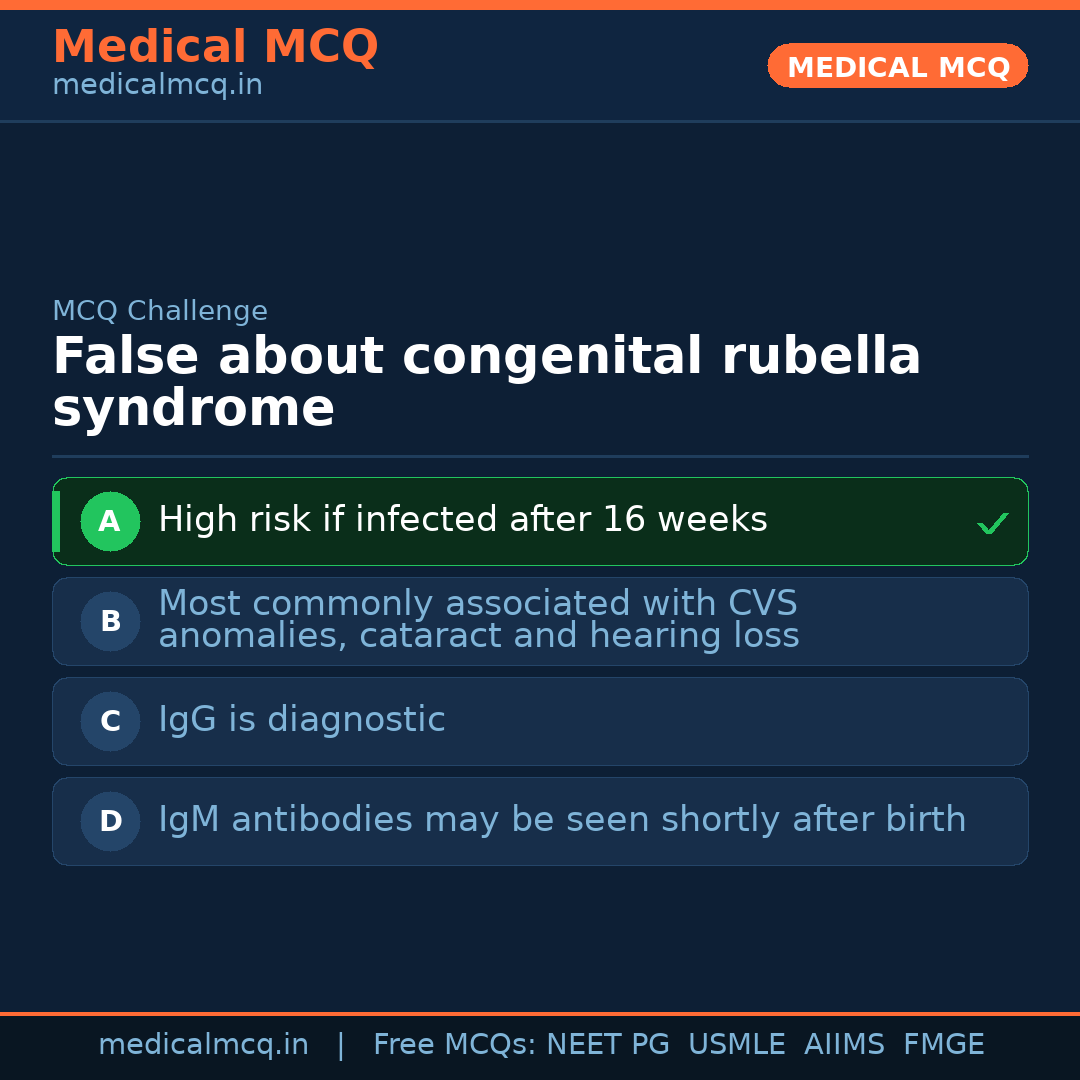Click the orange MEDICAL MCQ badge
The image size is (1080, 1080).
coord(898,67)
